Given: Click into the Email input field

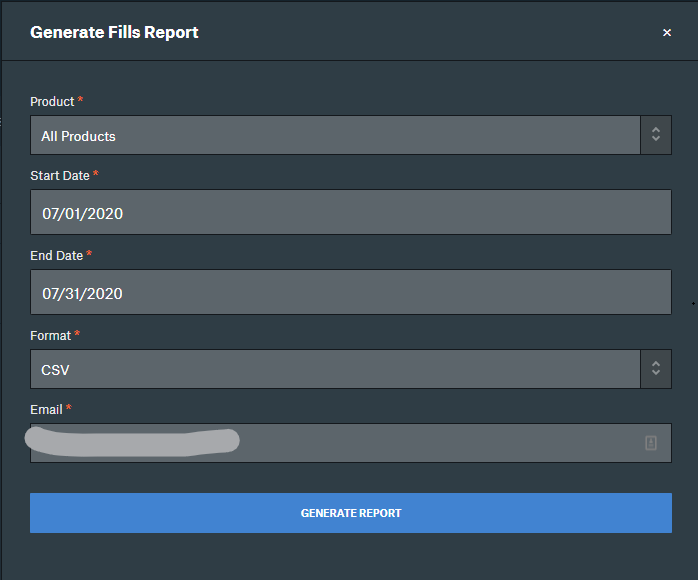Looking at the screenshot, I should (x=351, y=443).
